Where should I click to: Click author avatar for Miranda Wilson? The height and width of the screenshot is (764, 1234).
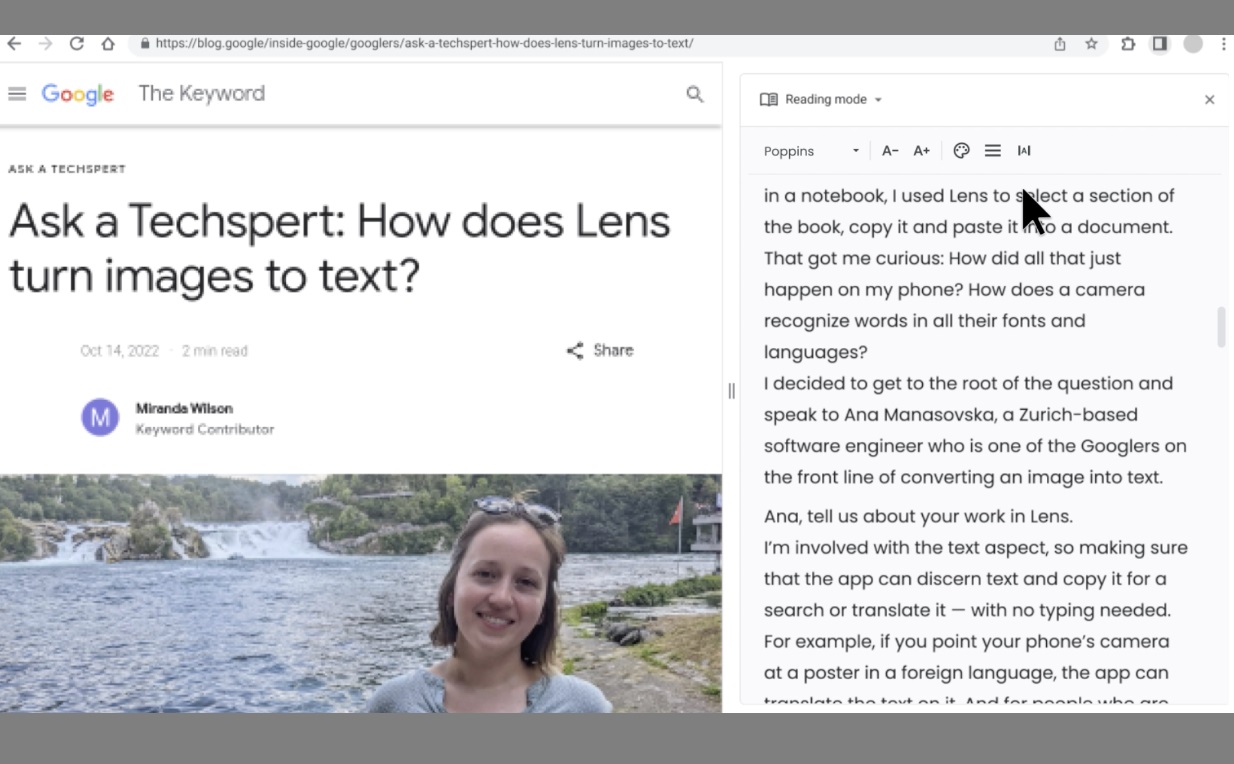pos(100,417)
